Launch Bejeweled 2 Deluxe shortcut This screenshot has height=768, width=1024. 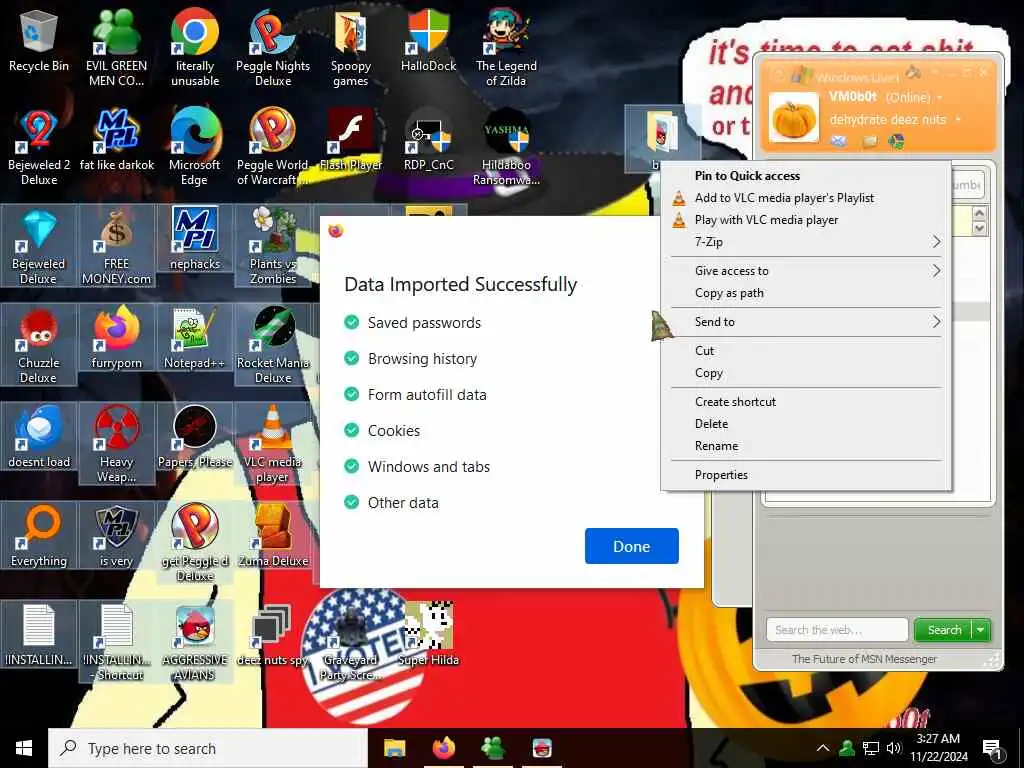click(39, 146)
